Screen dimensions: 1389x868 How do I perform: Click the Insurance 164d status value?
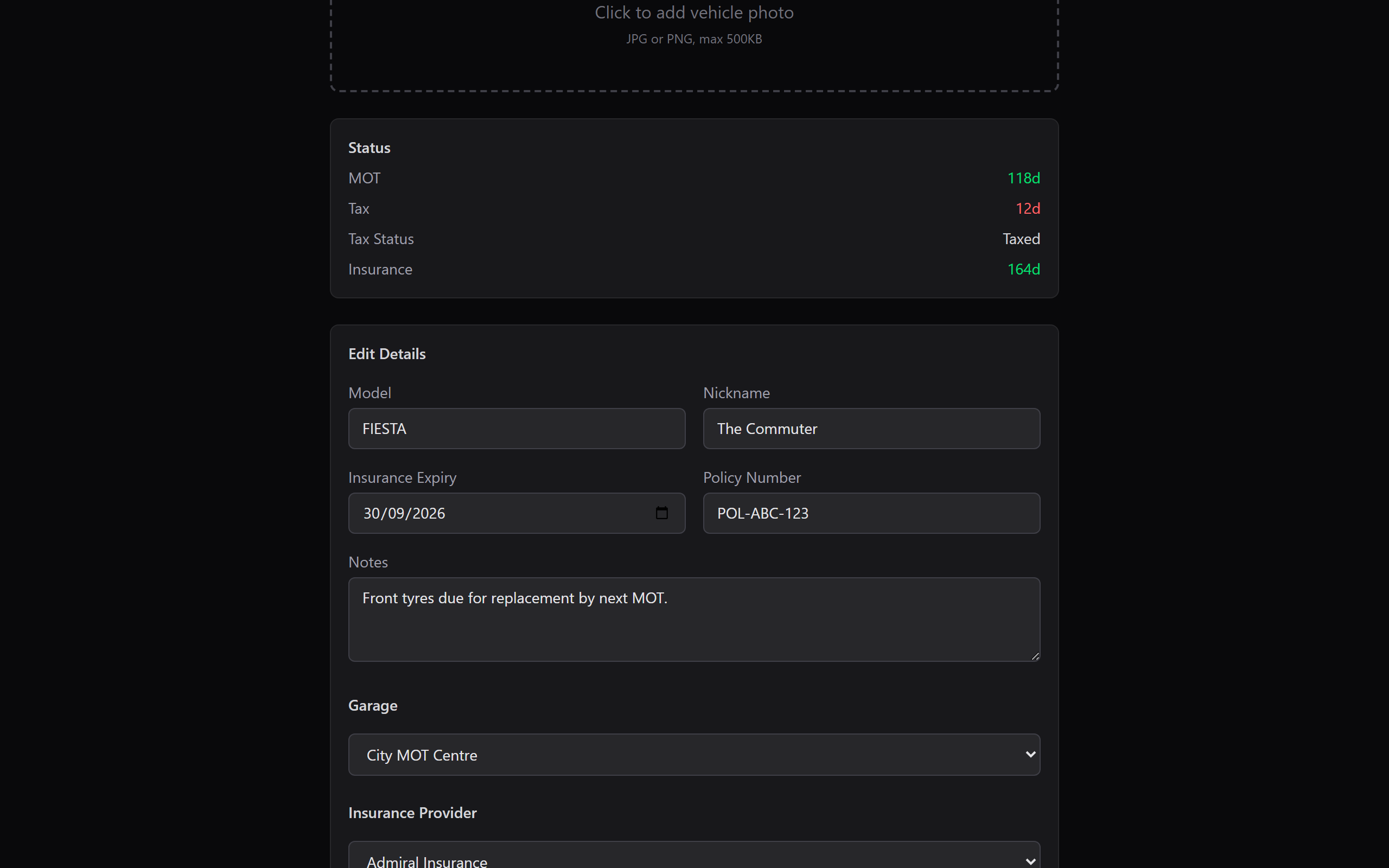[1023, 269]
